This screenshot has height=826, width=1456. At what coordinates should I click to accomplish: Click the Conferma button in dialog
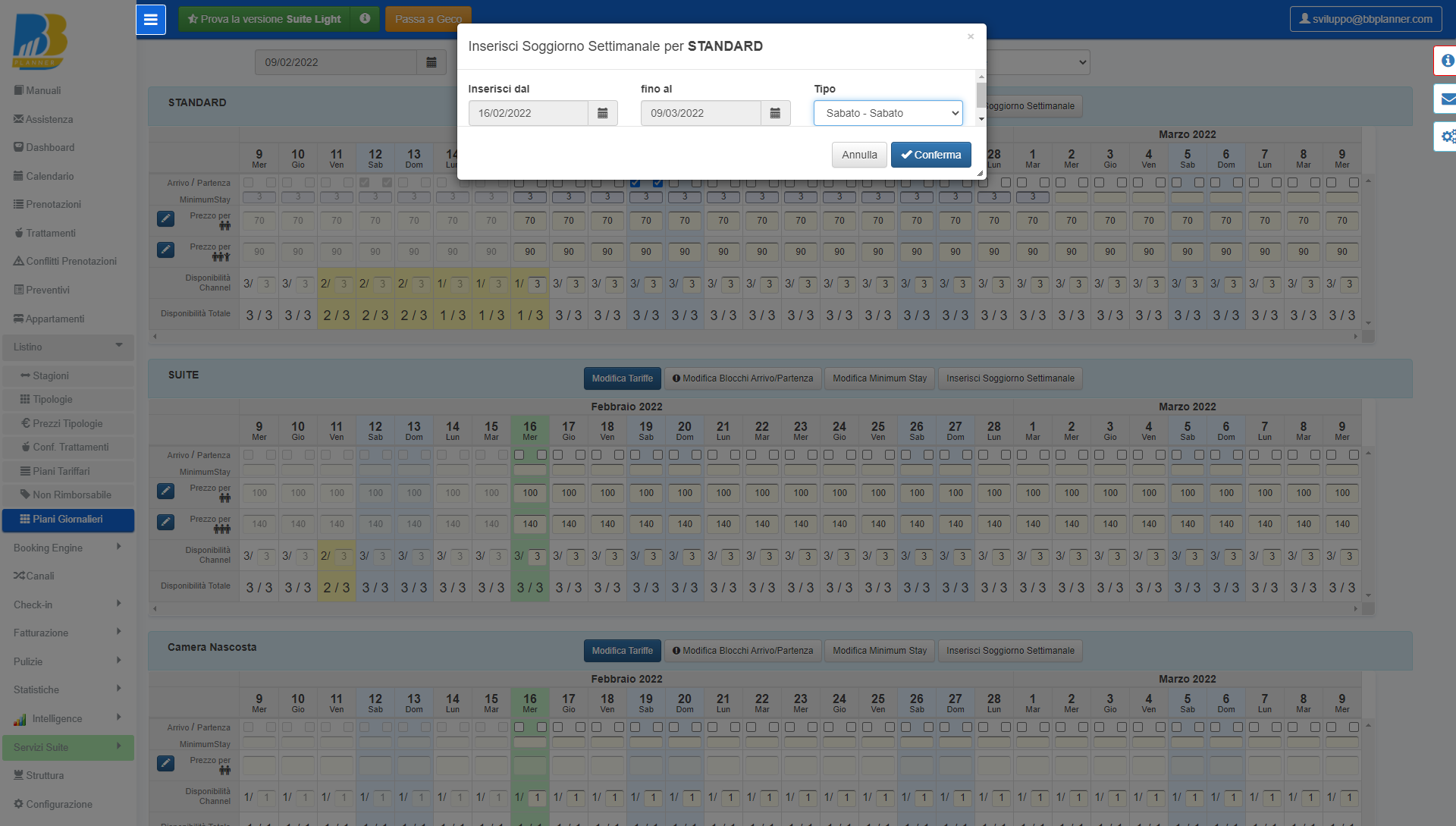pyautogui.click(x=930, y=155)
